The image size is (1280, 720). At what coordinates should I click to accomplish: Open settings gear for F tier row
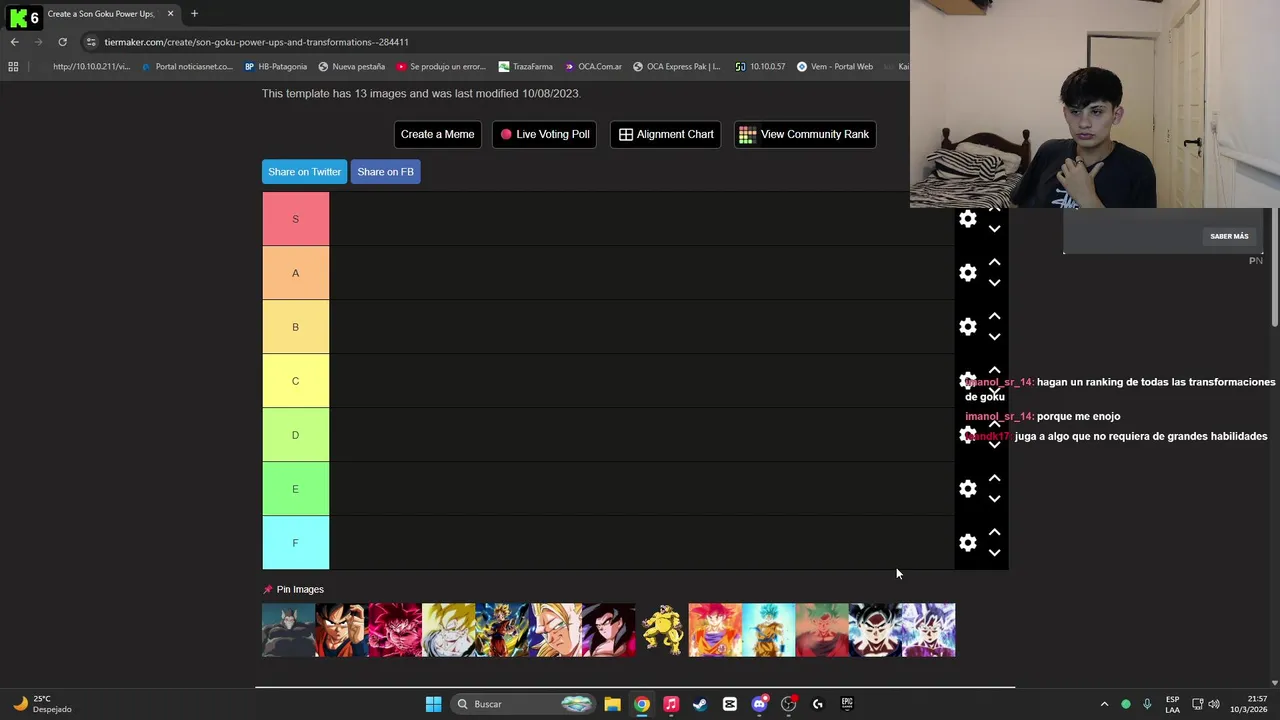pyautogui.click(x=968, y=543)
